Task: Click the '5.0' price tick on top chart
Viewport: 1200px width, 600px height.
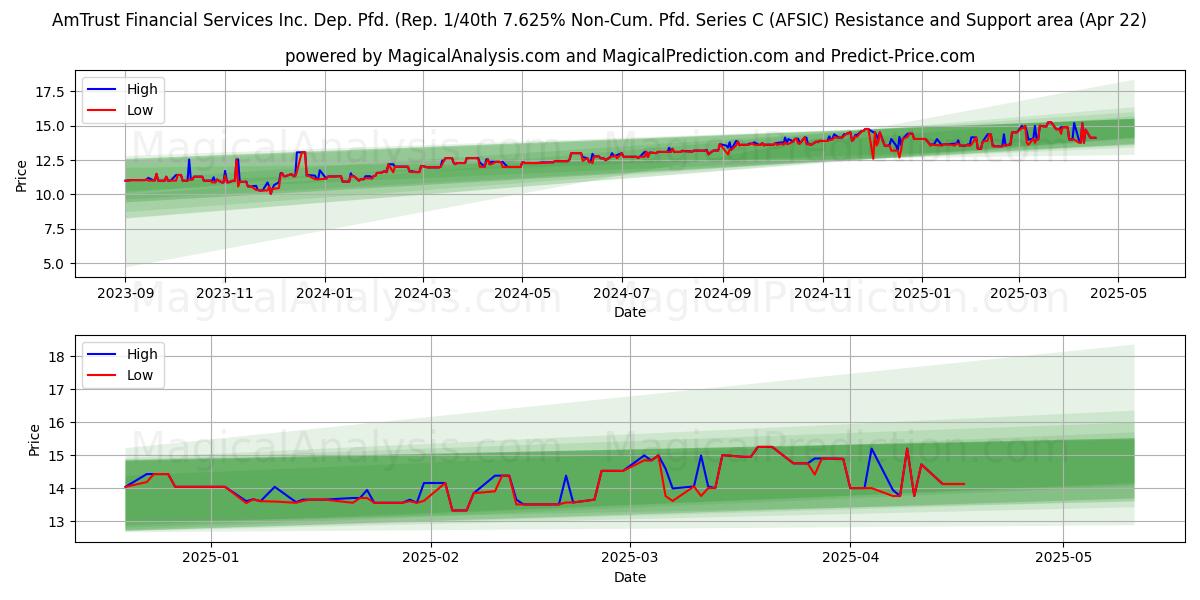Action: [x=56, y=264]
